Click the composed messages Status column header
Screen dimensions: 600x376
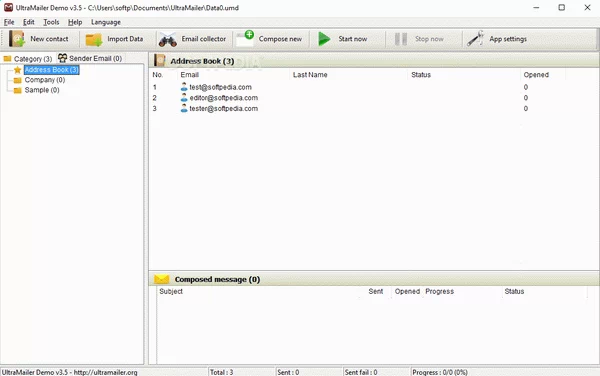[514, 291]
